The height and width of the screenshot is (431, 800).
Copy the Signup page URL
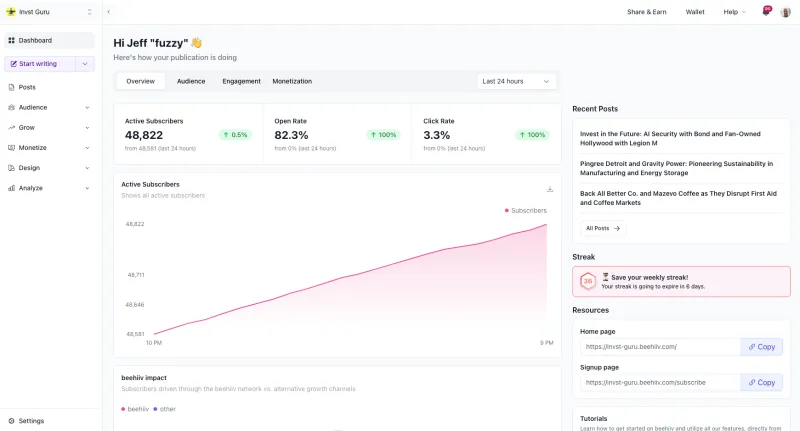[761, 383]
